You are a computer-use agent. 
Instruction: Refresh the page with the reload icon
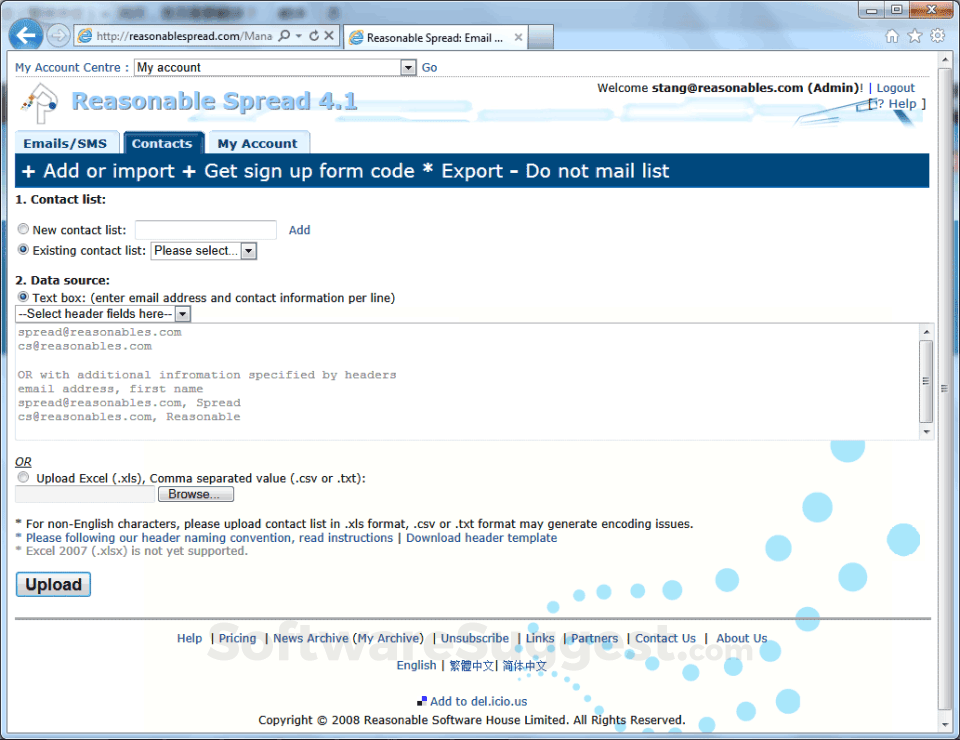pos(314,36)
